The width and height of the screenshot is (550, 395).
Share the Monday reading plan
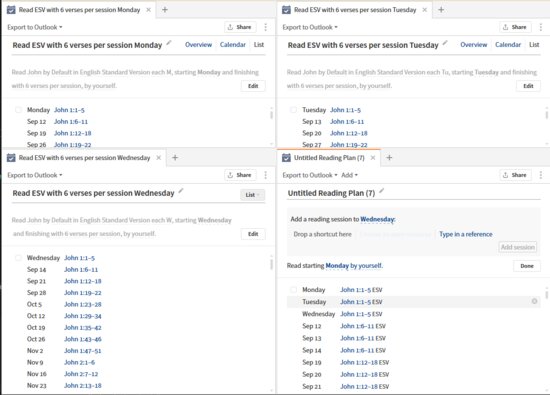tap(240, 27)
